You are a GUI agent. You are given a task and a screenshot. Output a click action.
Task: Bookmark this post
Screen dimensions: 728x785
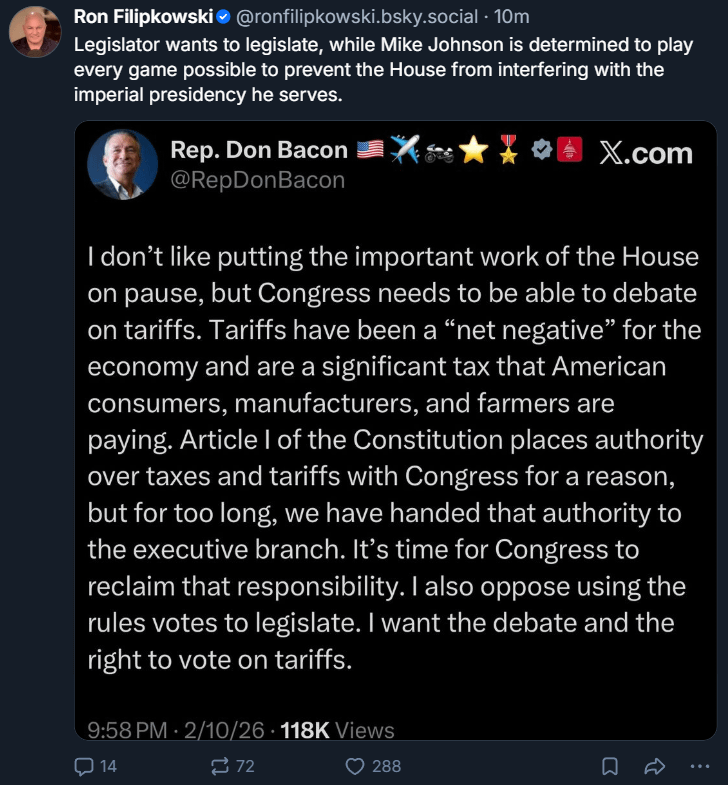coord(609,766)
